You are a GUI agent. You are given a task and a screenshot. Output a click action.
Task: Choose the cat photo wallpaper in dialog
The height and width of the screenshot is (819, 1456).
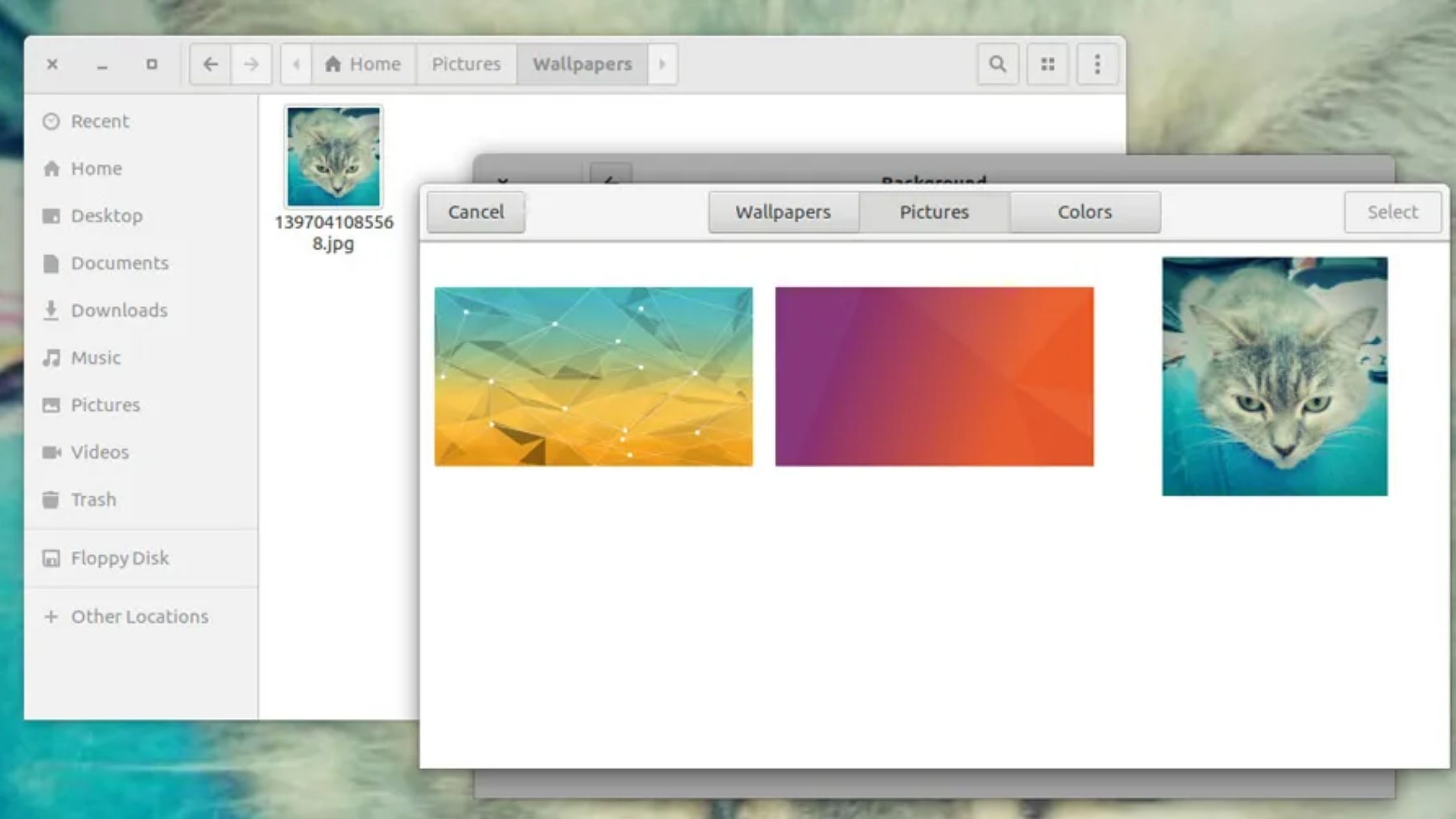pyautogui.click(x=1275, y=376)
